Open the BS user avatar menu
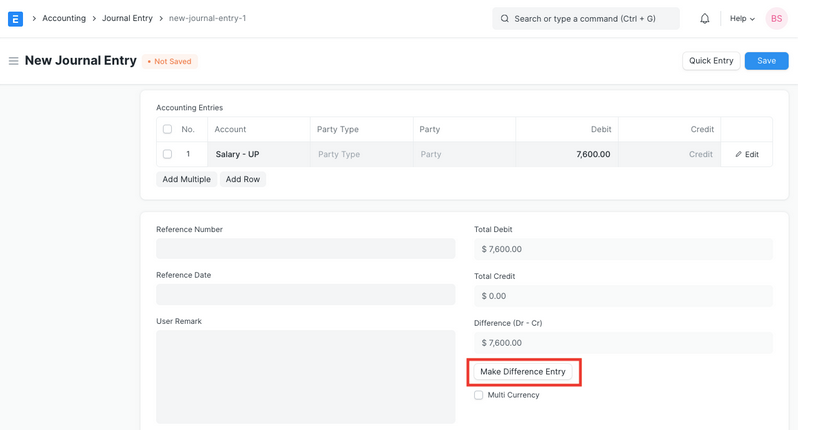The height and width of the screenshot is (438, 814). click(x=776, y=19)
